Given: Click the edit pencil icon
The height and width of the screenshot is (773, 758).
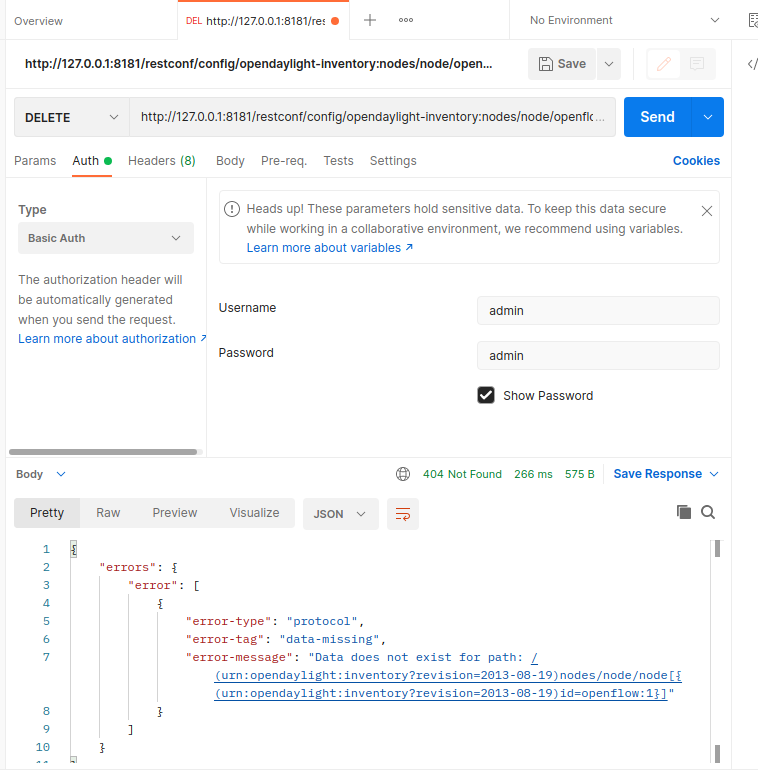Looking at the screenshot, I should tap(663, 64).
